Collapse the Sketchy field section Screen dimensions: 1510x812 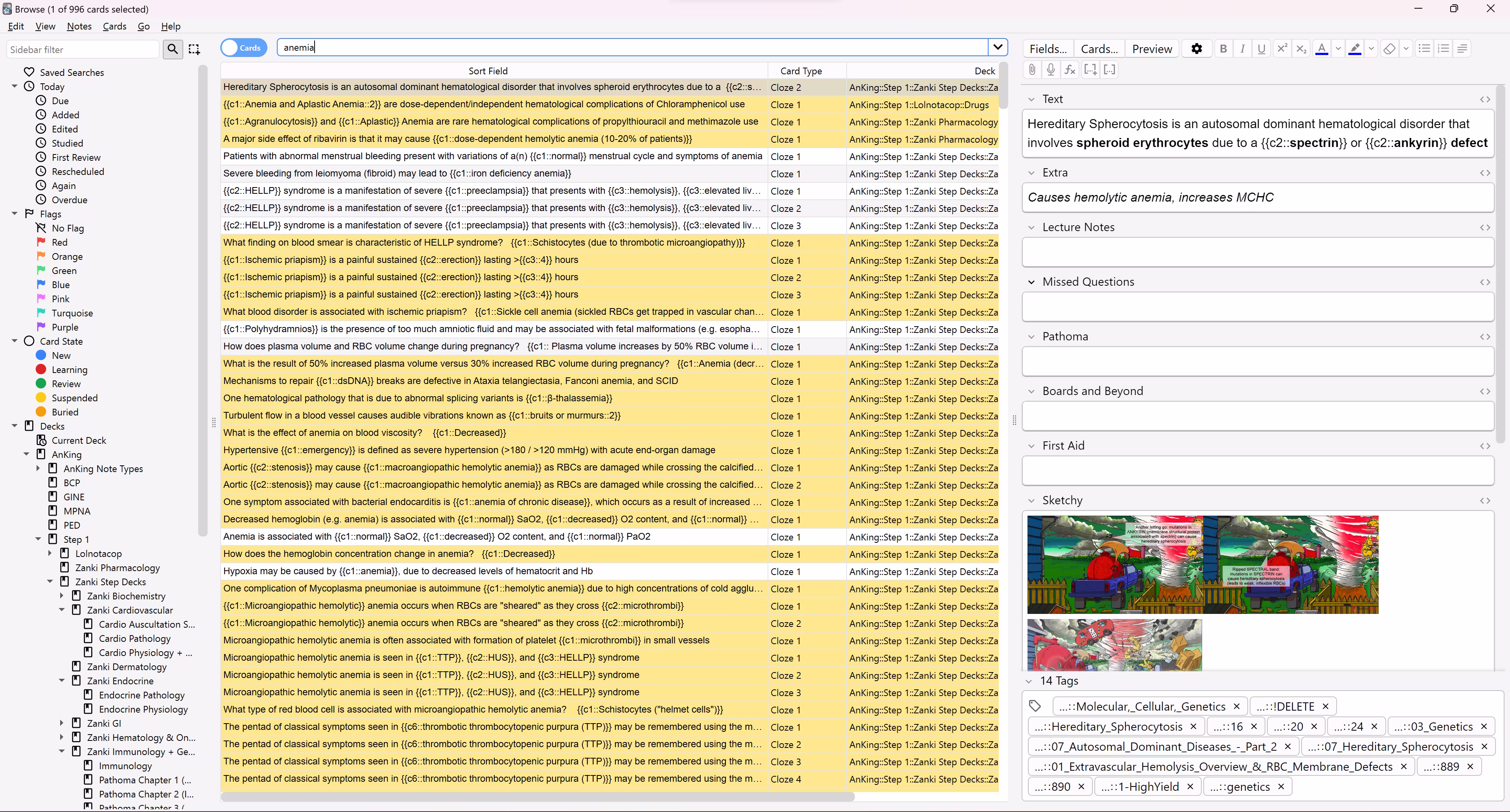coord(1032,500)
